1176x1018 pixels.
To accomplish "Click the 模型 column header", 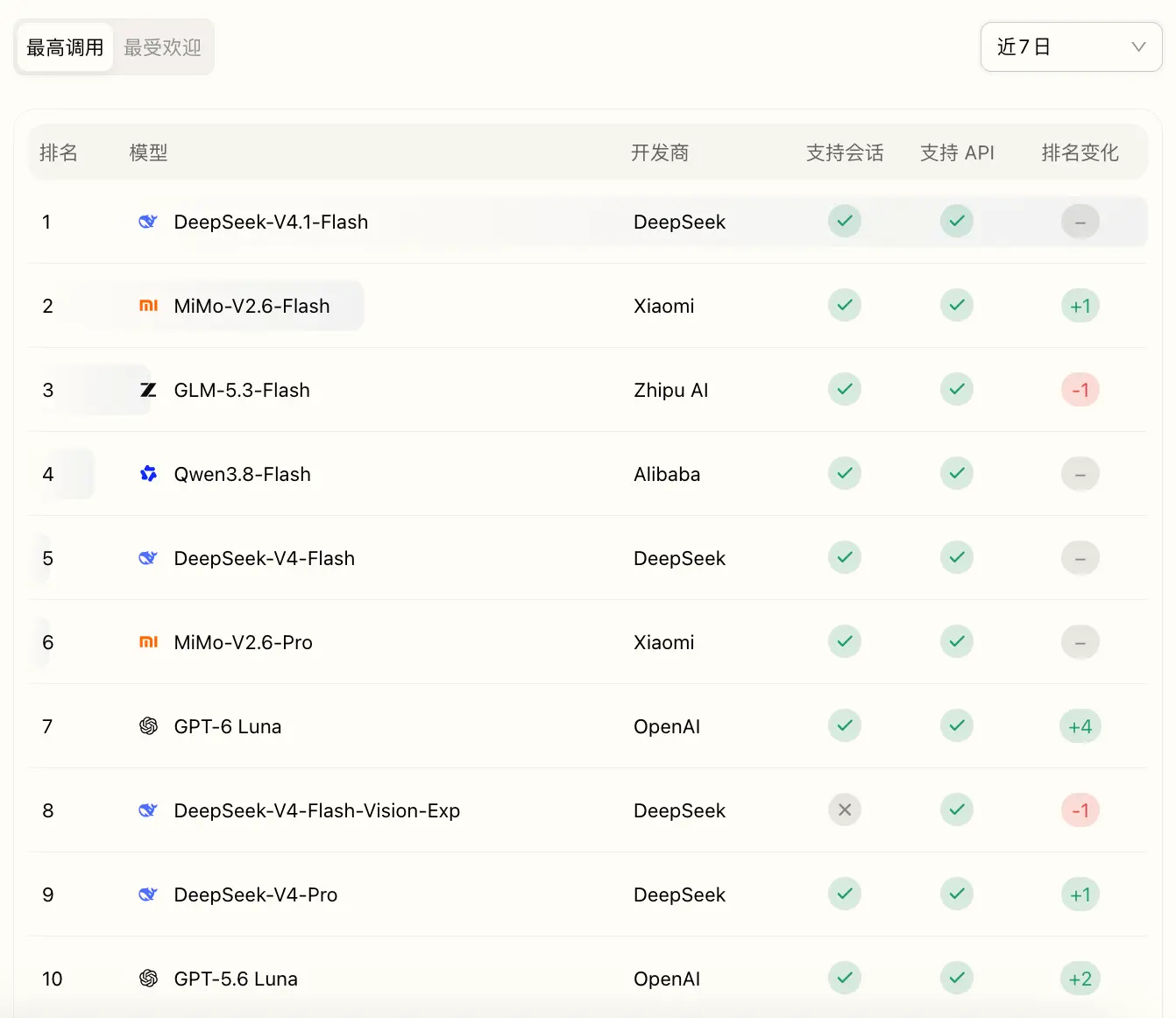I will pos(148,152).
